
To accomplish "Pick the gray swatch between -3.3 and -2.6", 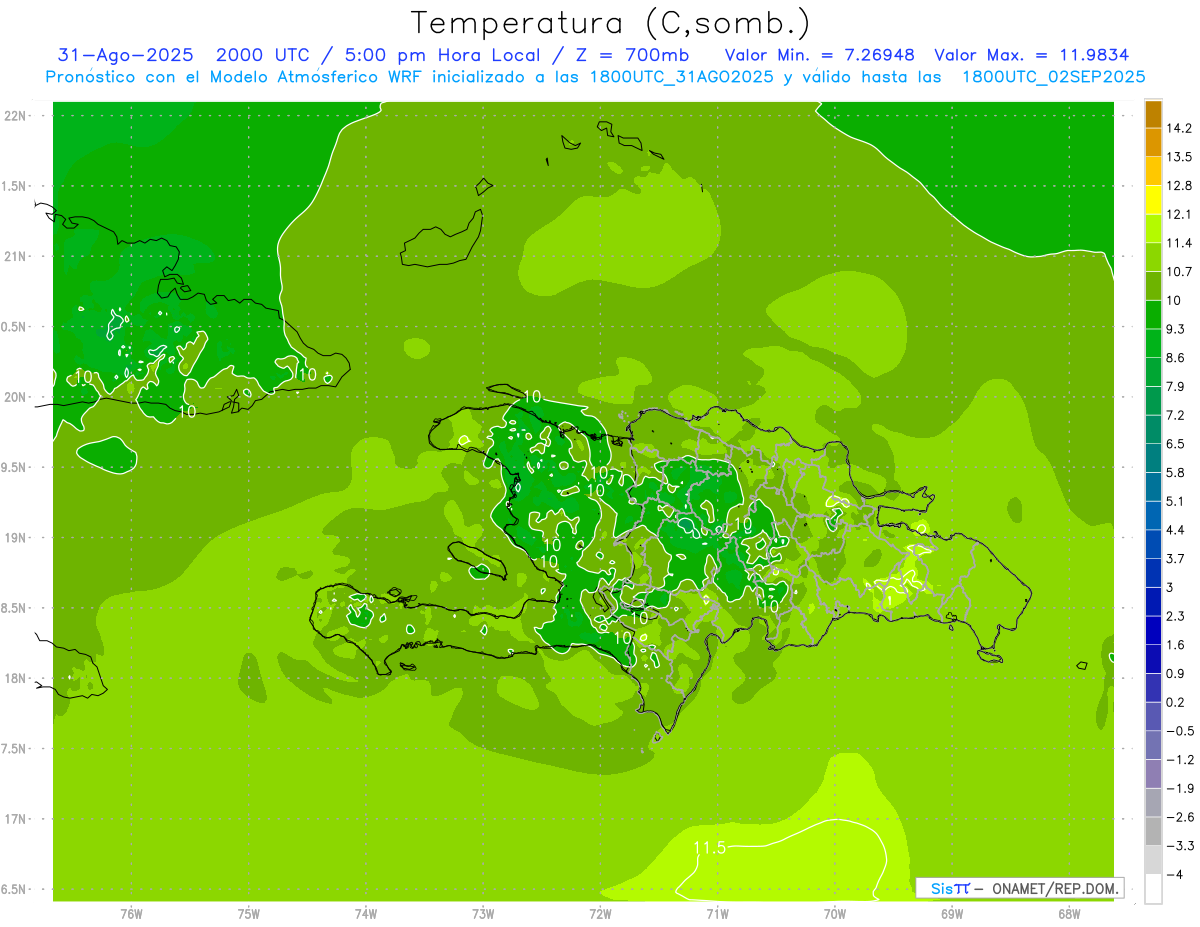I will pos(1153,831).
